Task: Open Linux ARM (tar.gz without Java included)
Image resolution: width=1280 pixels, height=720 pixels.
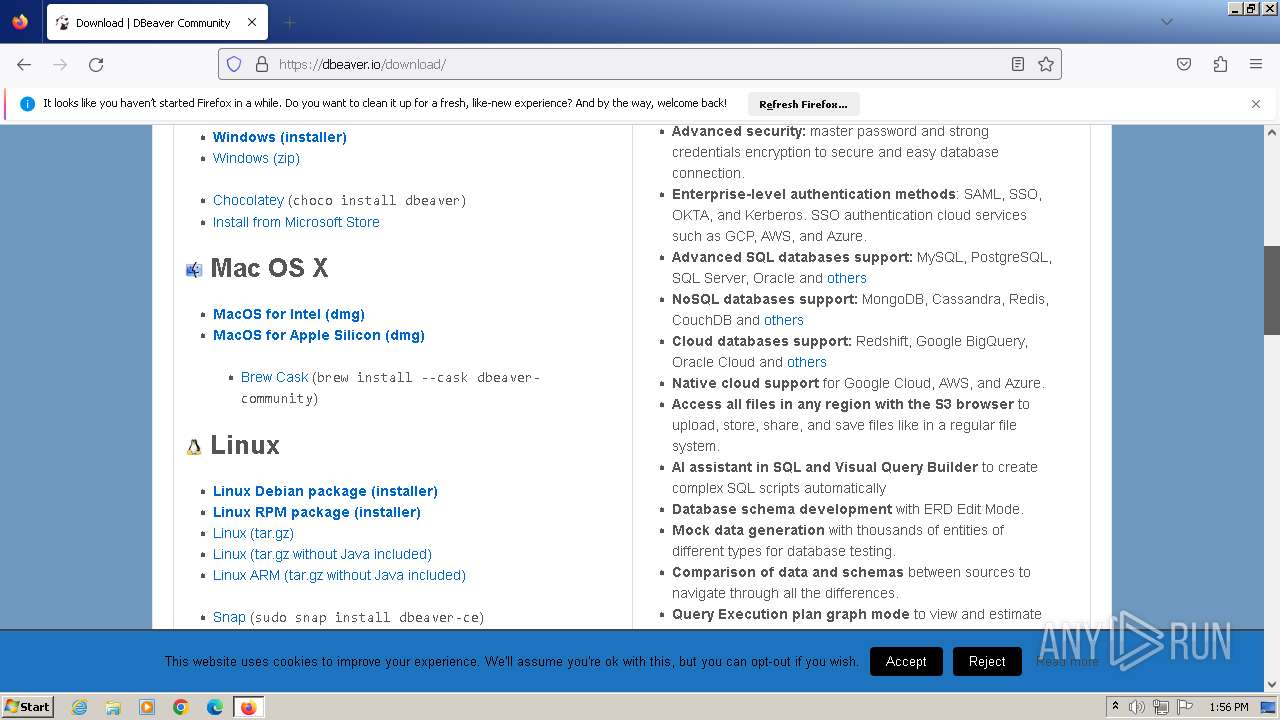Action: click(x=339, y=575)
